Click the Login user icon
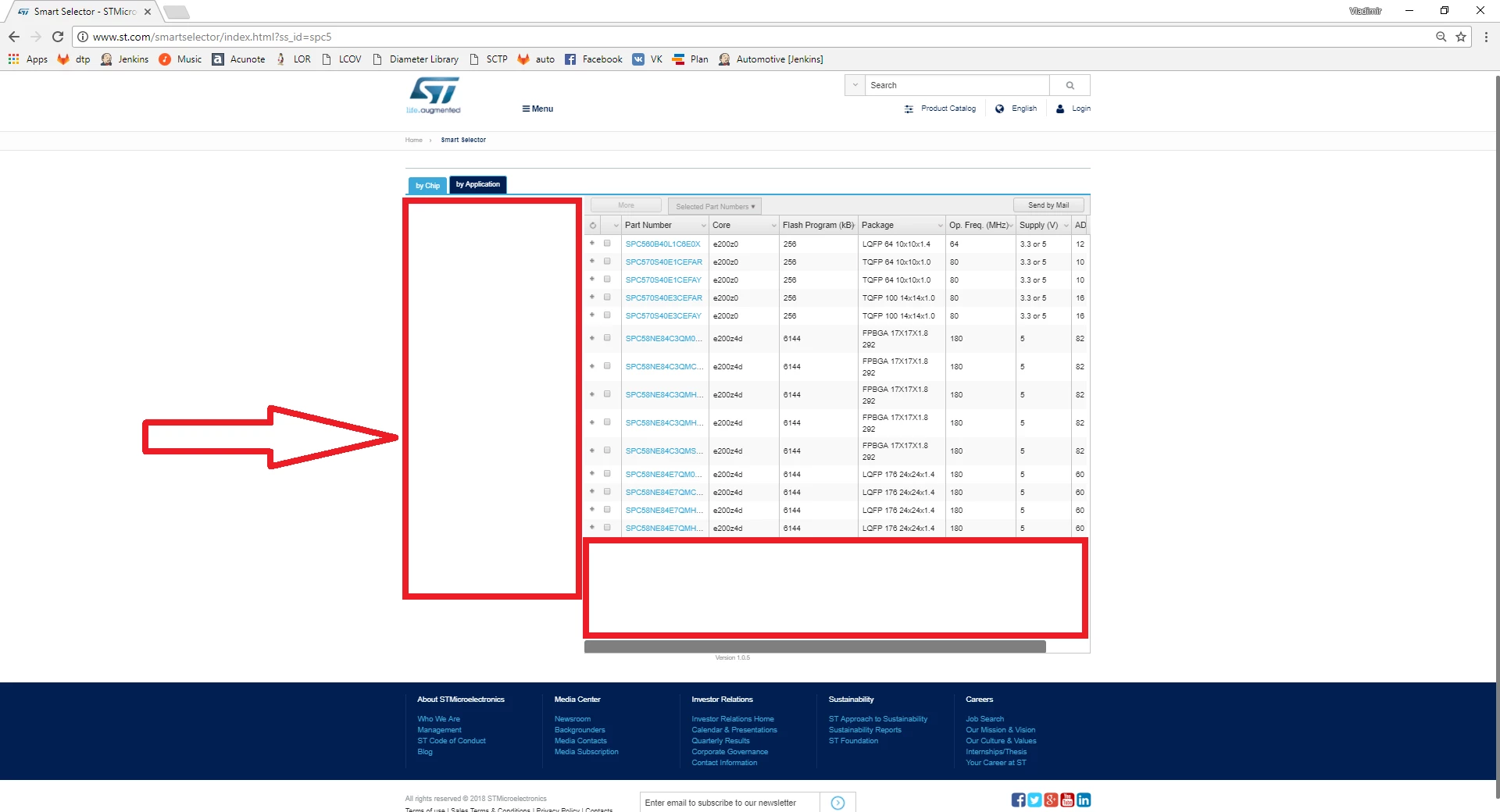Viewport: 1500px width, 812px height. [1060, 109]
